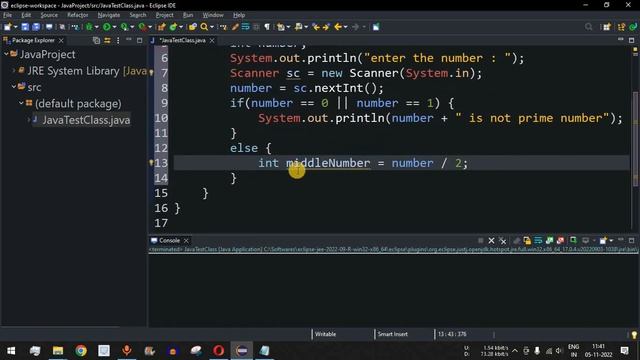Collapse the src folder node
The height and width of the screenshot is (360, 640).
coord(13,87)
